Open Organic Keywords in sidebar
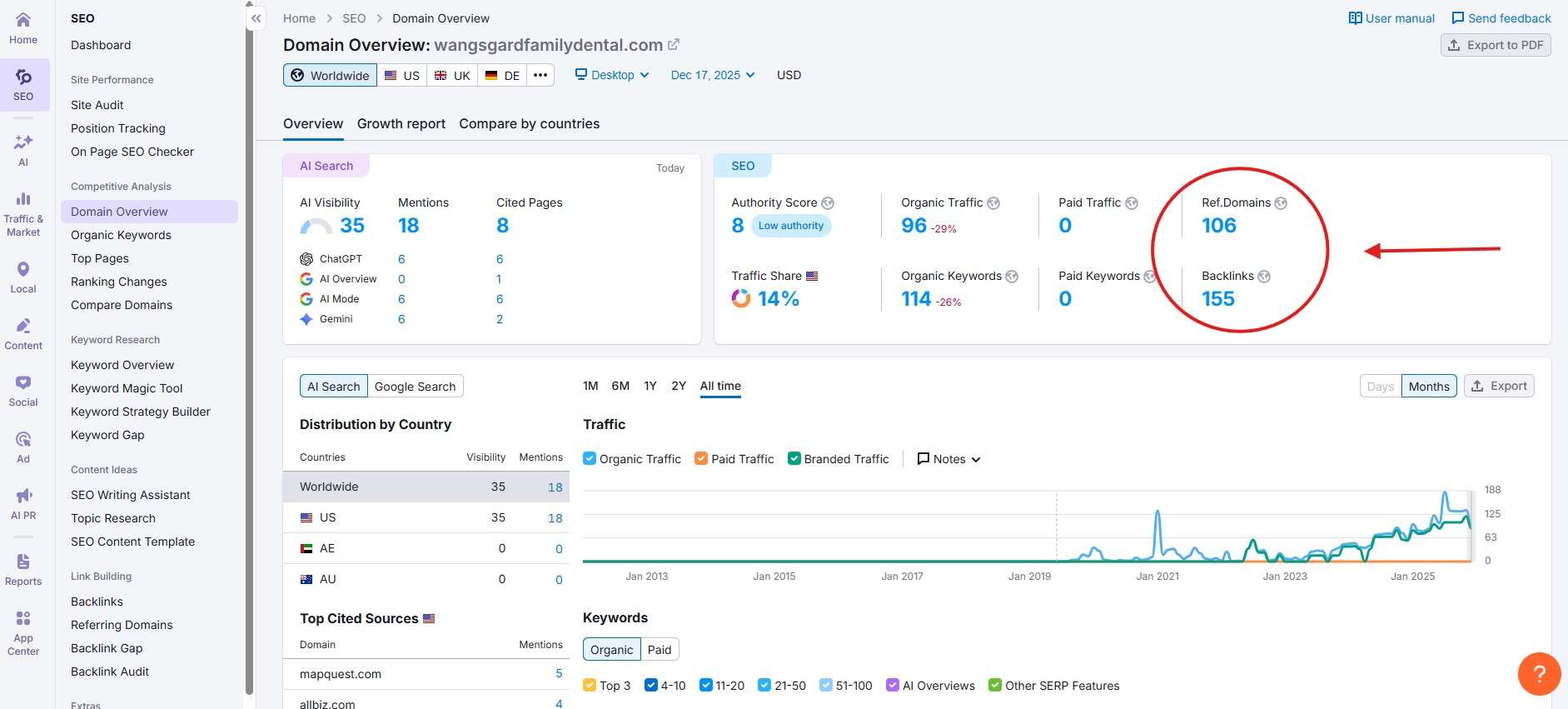Screen dimensions: 1568x709 (121, 235)
